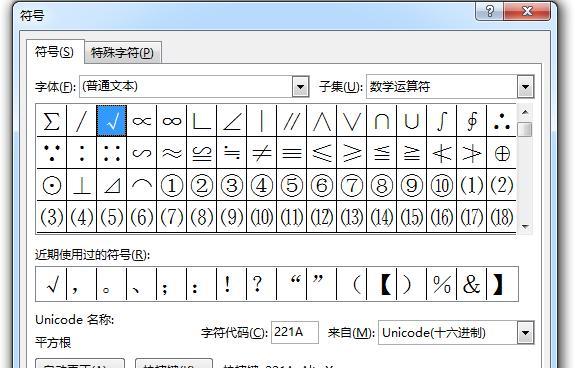Click the 字符代码 input field
The width and height of the screenshot is (575, 368).
294,332
